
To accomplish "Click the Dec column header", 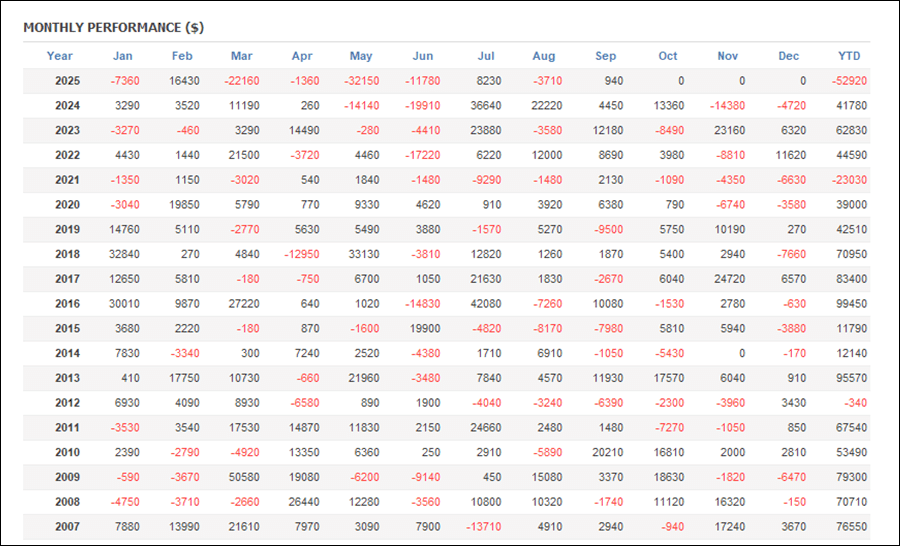I will coord(789,56).
